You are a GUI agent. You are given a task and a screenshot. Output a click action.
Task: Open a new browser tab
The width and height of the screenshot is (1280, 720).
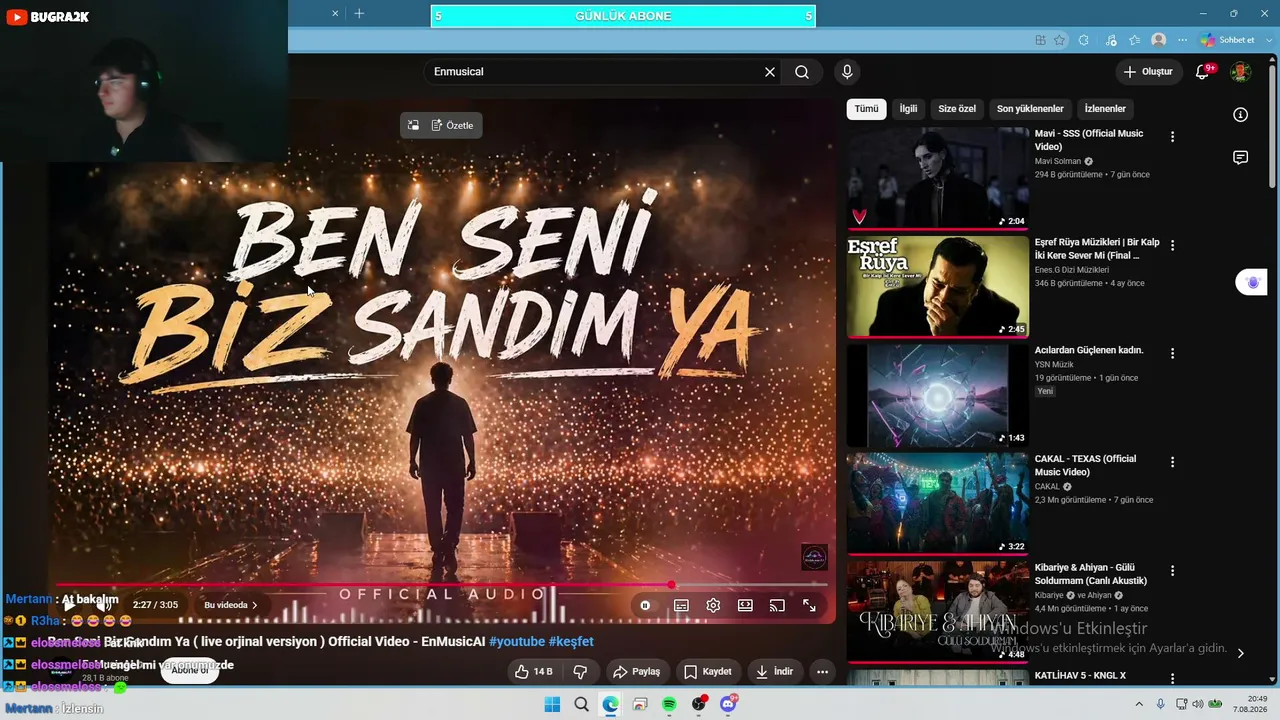point(359,13)
